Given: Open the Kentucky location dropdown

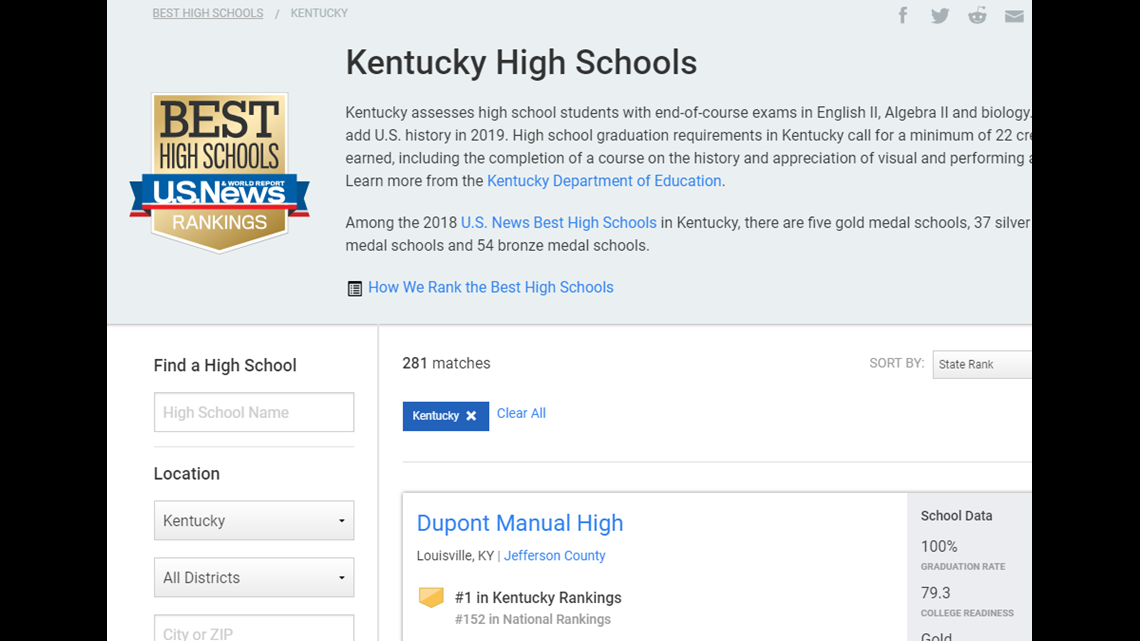Looking at the screenshot, I should click(253, 520).
